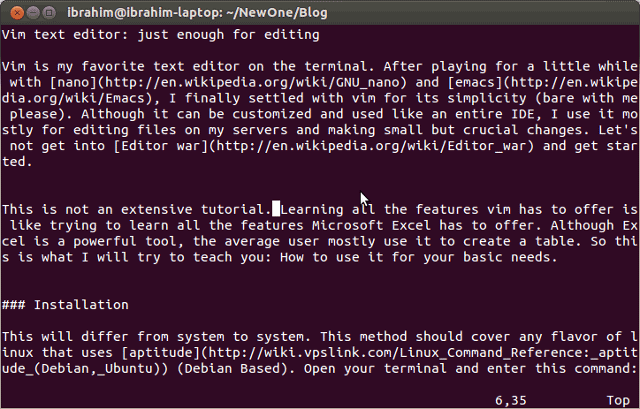Click the [aptitude] link text

[x=161, y=353]
